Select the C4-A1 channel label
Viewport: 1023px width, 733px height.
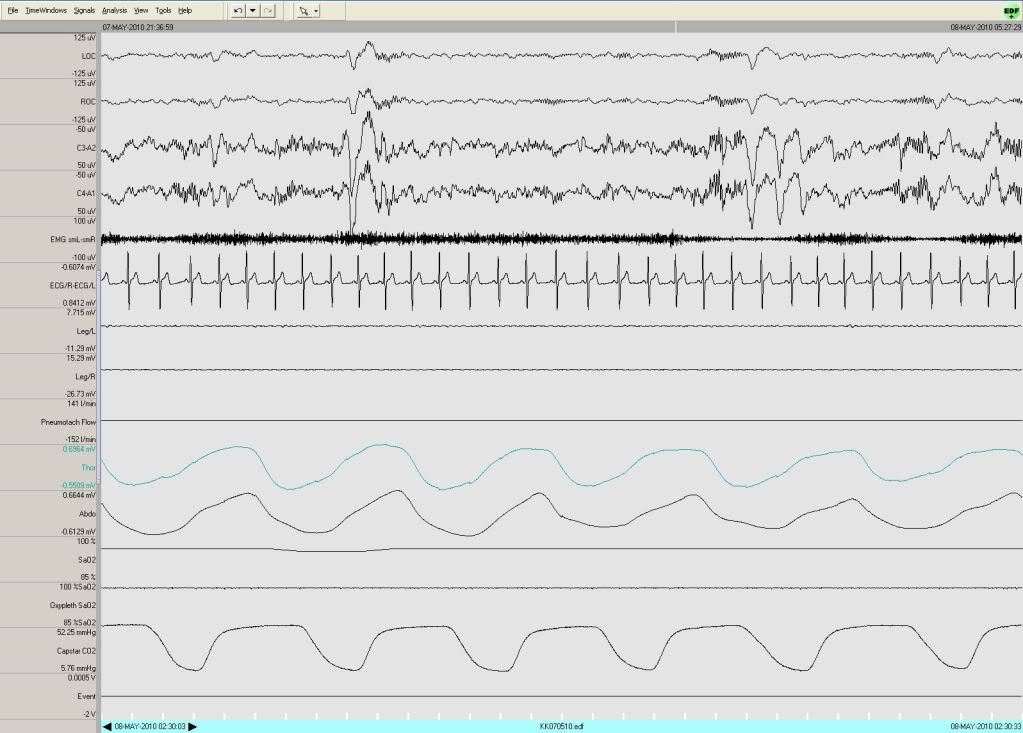coord(85,194)
